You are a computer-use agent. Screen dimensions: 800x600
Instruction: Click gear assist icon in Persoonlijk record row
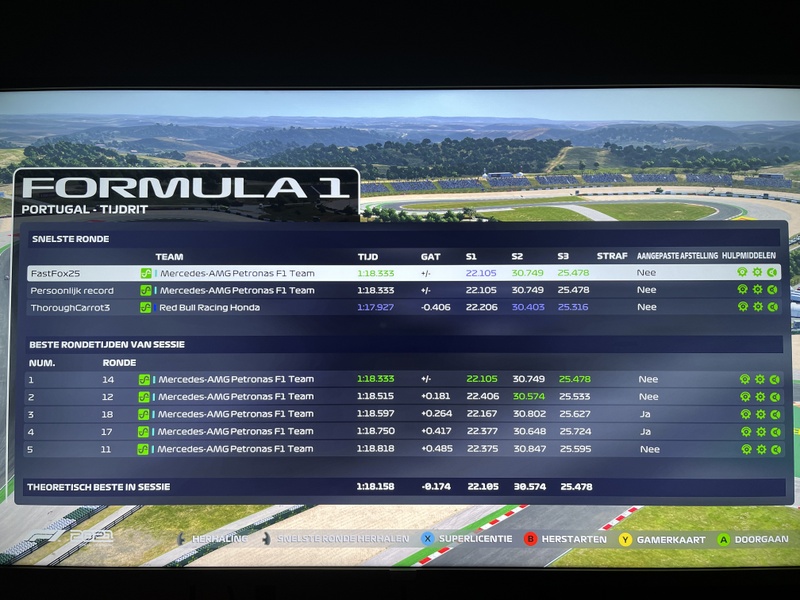(x=758, y=290)
